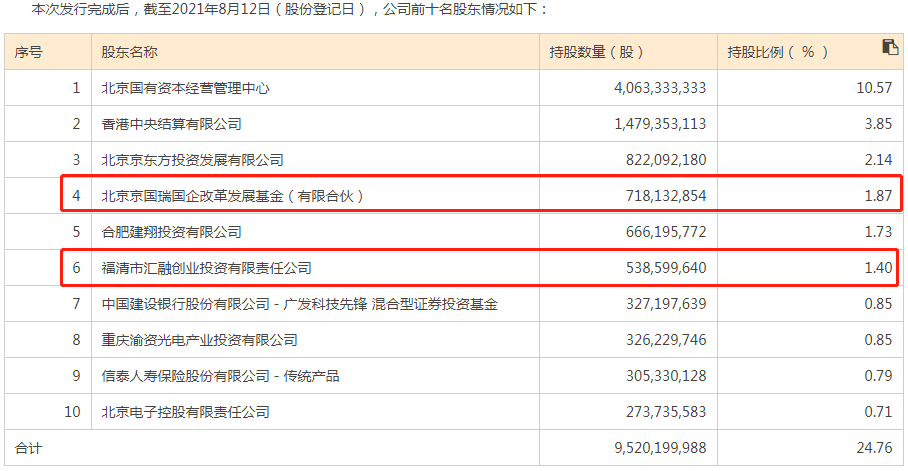
Task: Click the copy table icon in header
Action: coord(889,47)
